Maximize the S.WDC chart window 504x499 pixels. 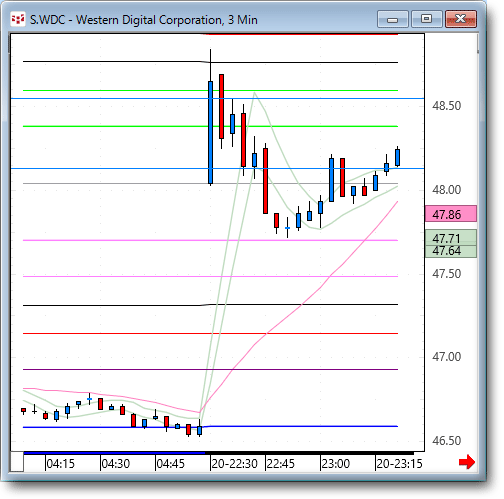(x=426, y=19)
